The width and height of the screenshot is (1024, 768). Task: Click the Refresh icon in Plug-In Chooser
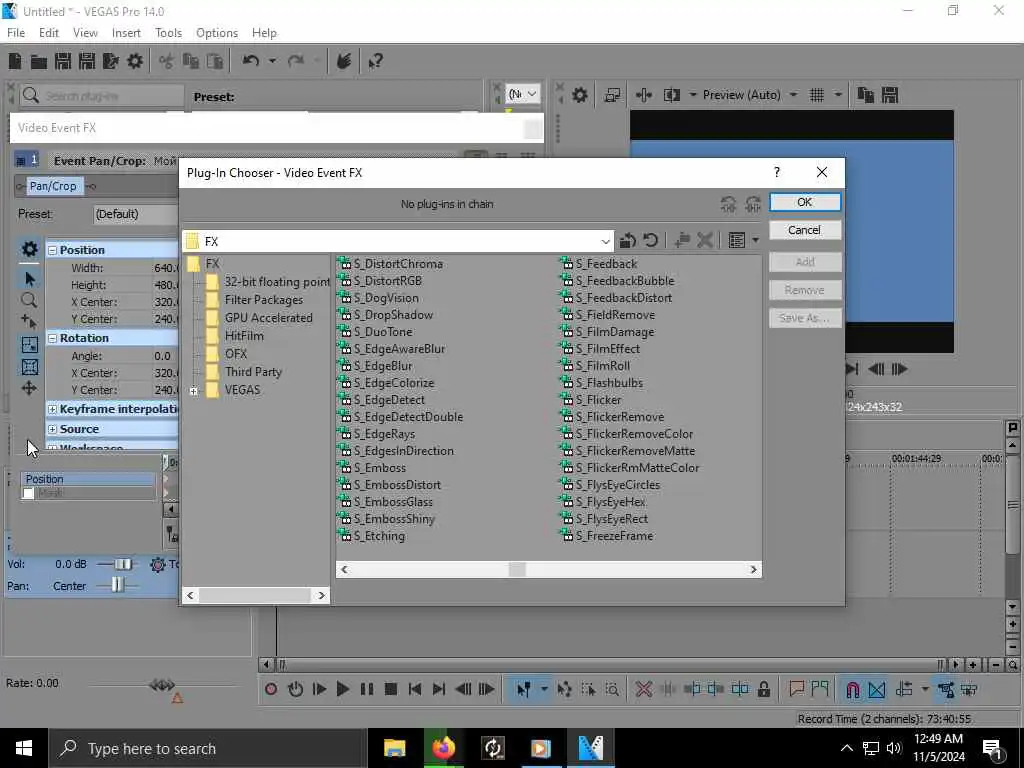650,240
